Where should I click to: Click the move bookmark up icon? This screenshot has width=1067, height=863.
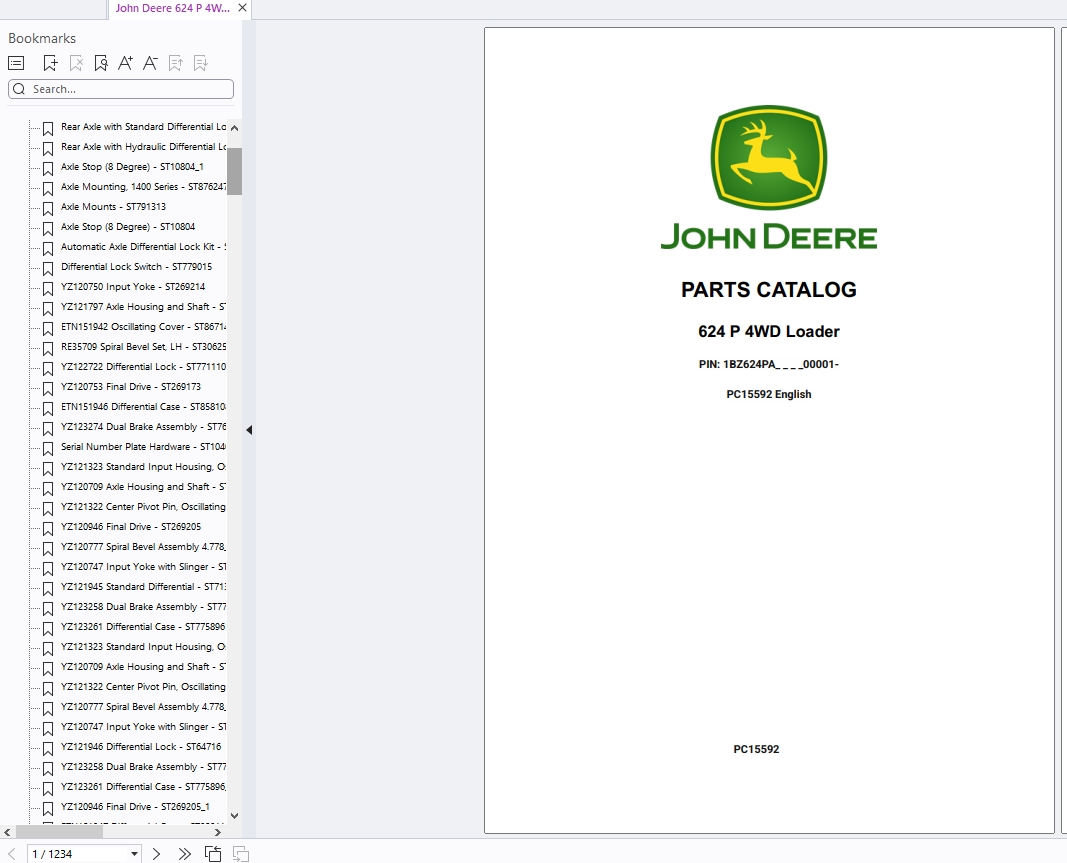pyautogui.click(x=176, y=63)
